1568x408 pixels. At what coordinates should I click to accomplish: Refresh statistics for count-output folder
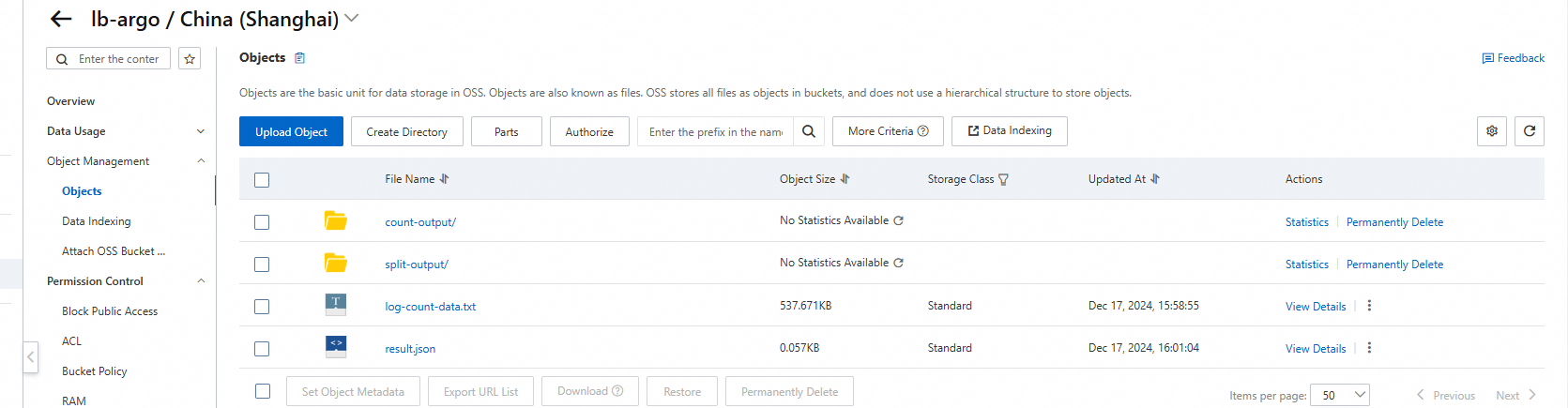click(x=898, y=220)
